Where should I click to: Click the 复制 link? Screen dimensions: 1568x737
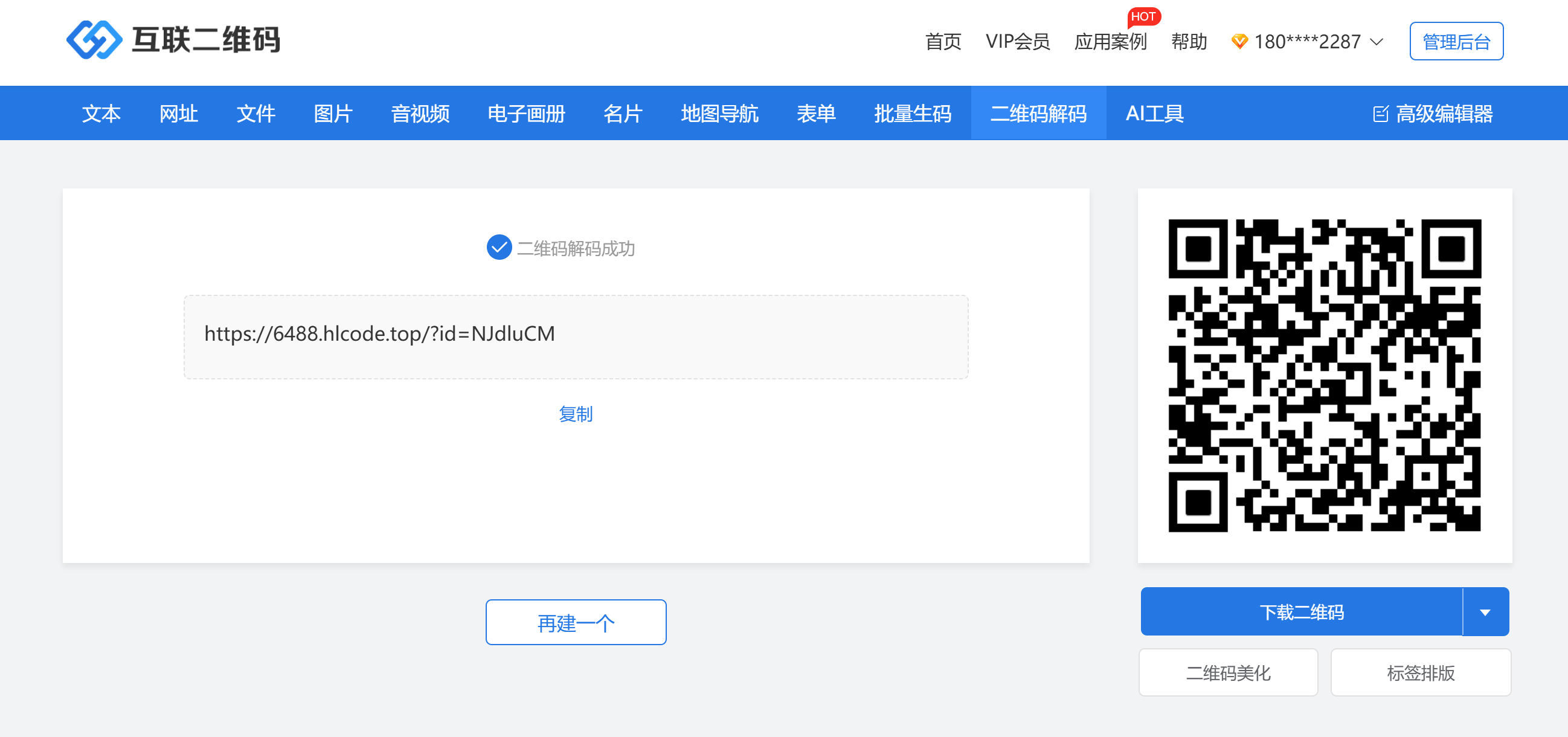(575, 414)
